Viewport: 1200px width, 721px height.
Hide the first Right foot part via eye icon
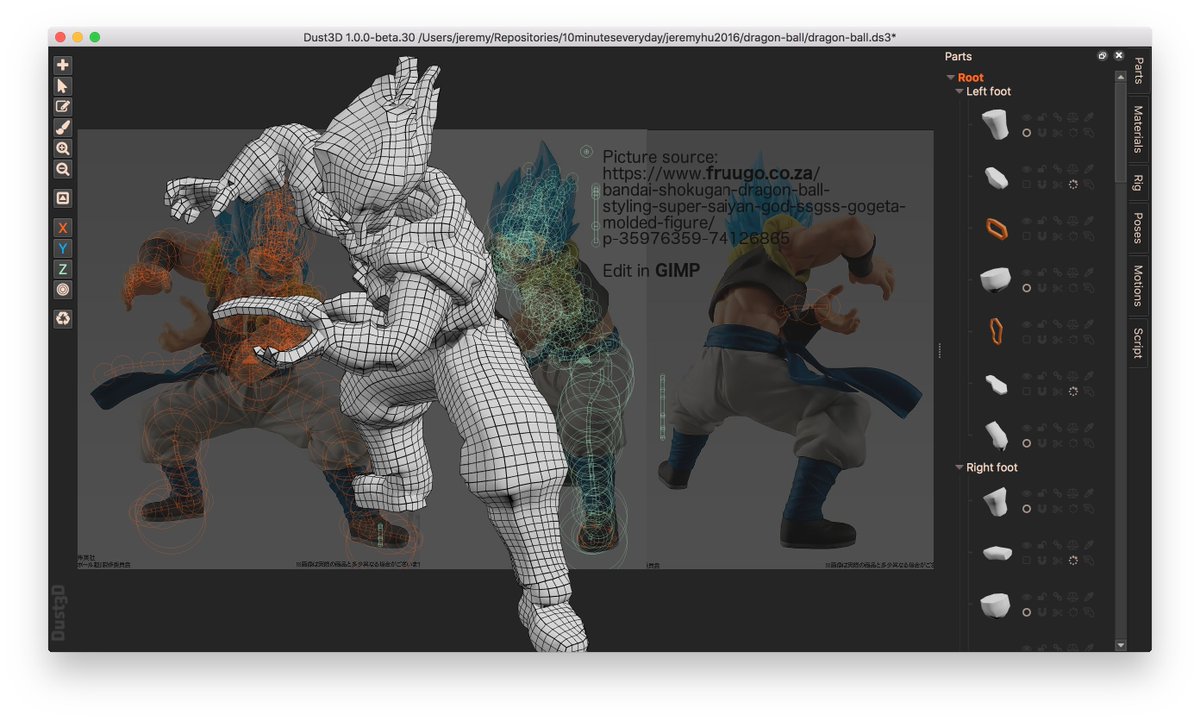click(x=1026, y=493)
